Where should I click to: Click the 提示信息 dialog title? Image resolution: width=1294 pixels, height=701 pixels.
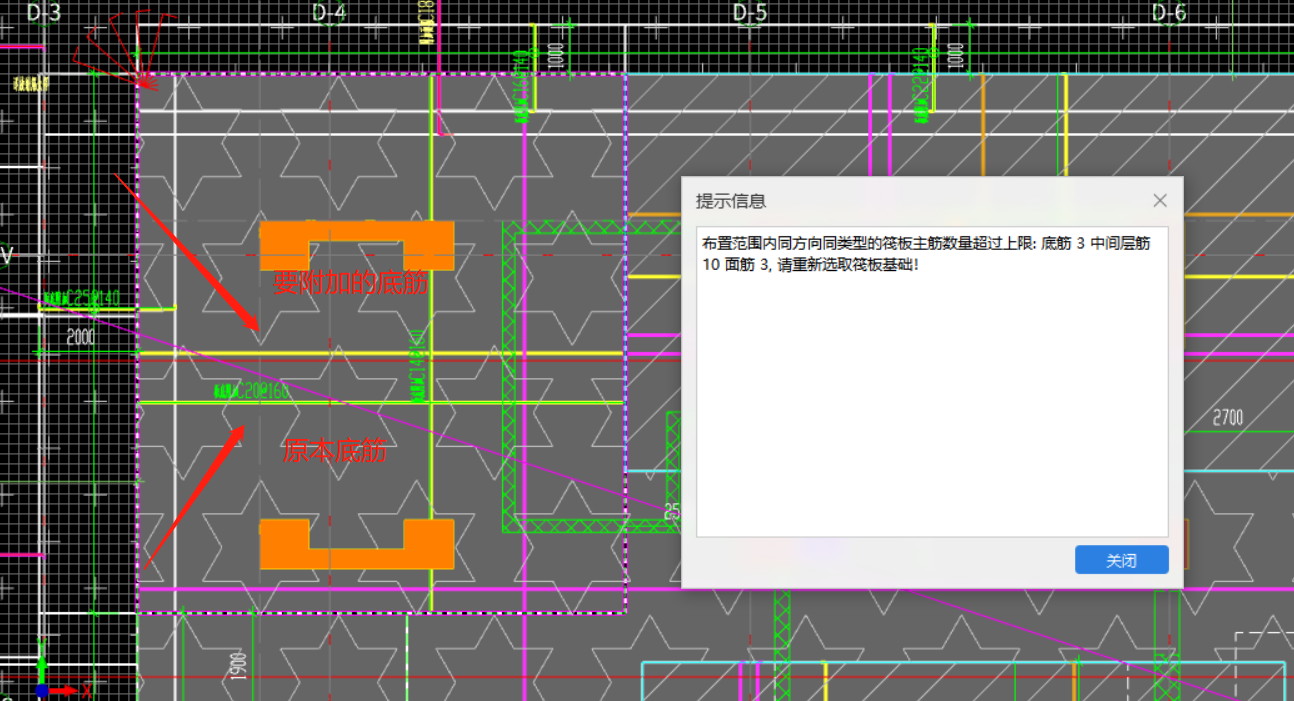pos(731,201)
